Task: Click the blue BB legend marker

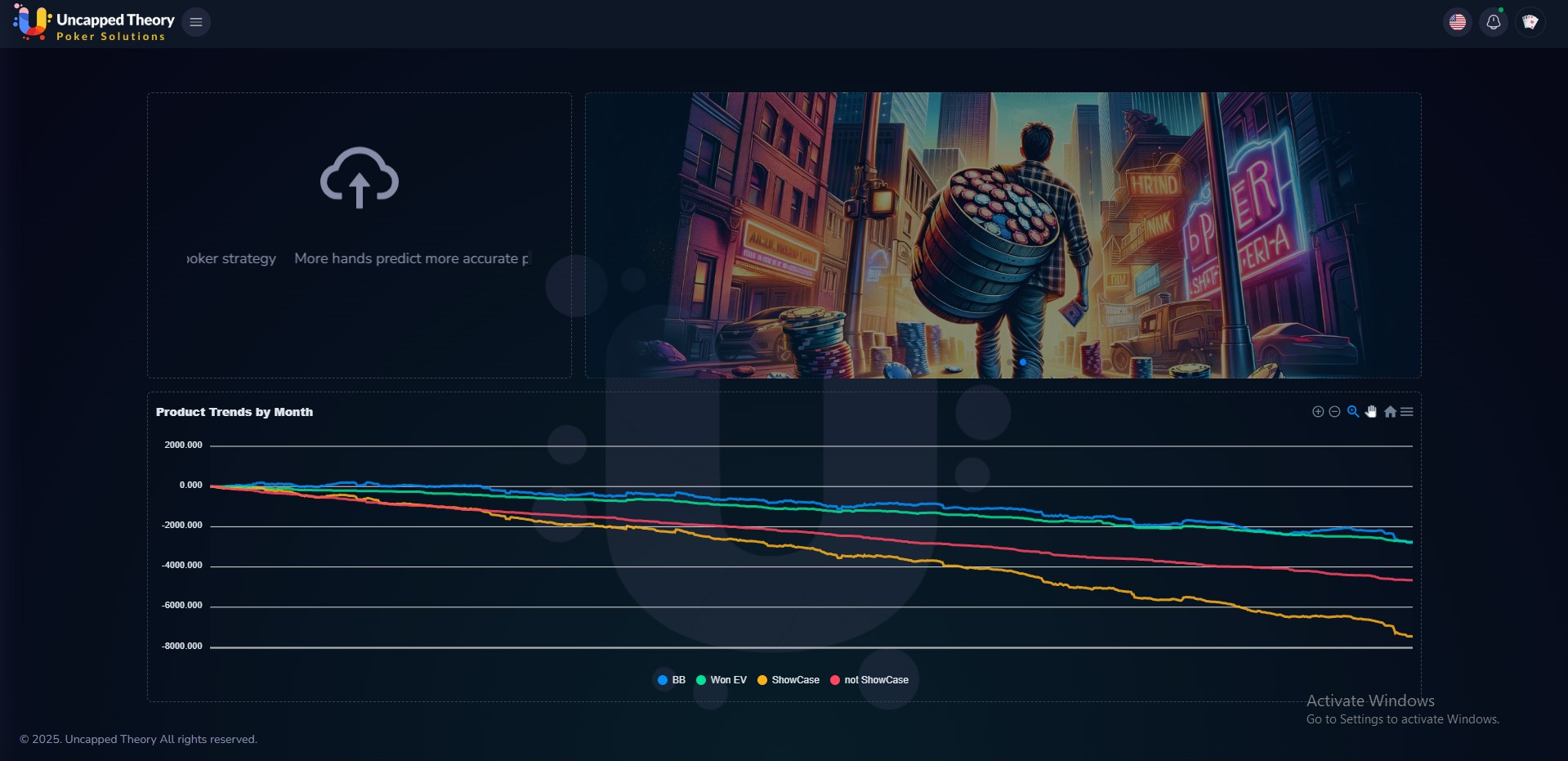Action: pos(663,680)
